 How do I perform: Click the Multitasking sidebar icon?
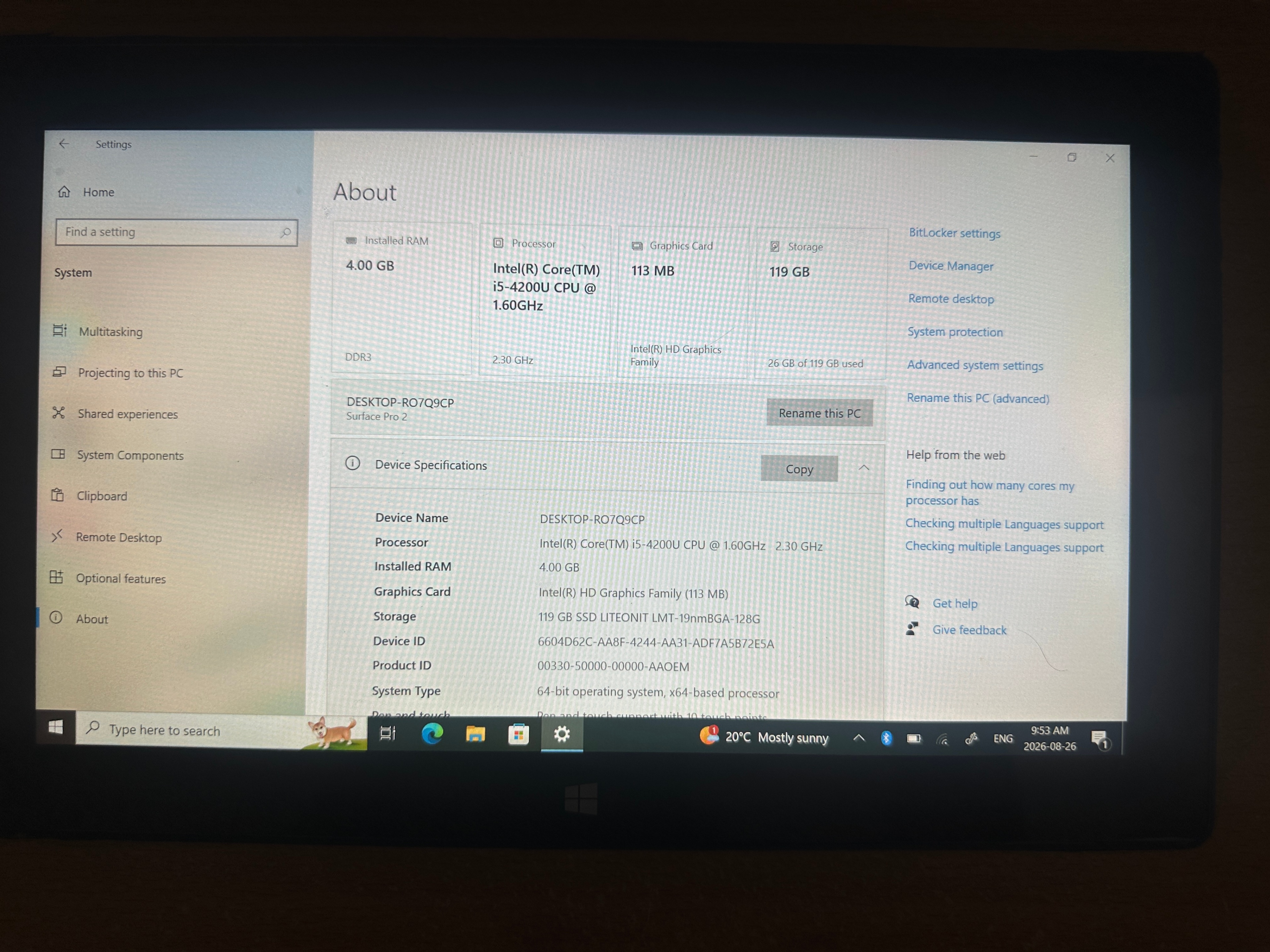tap(60, 330)
